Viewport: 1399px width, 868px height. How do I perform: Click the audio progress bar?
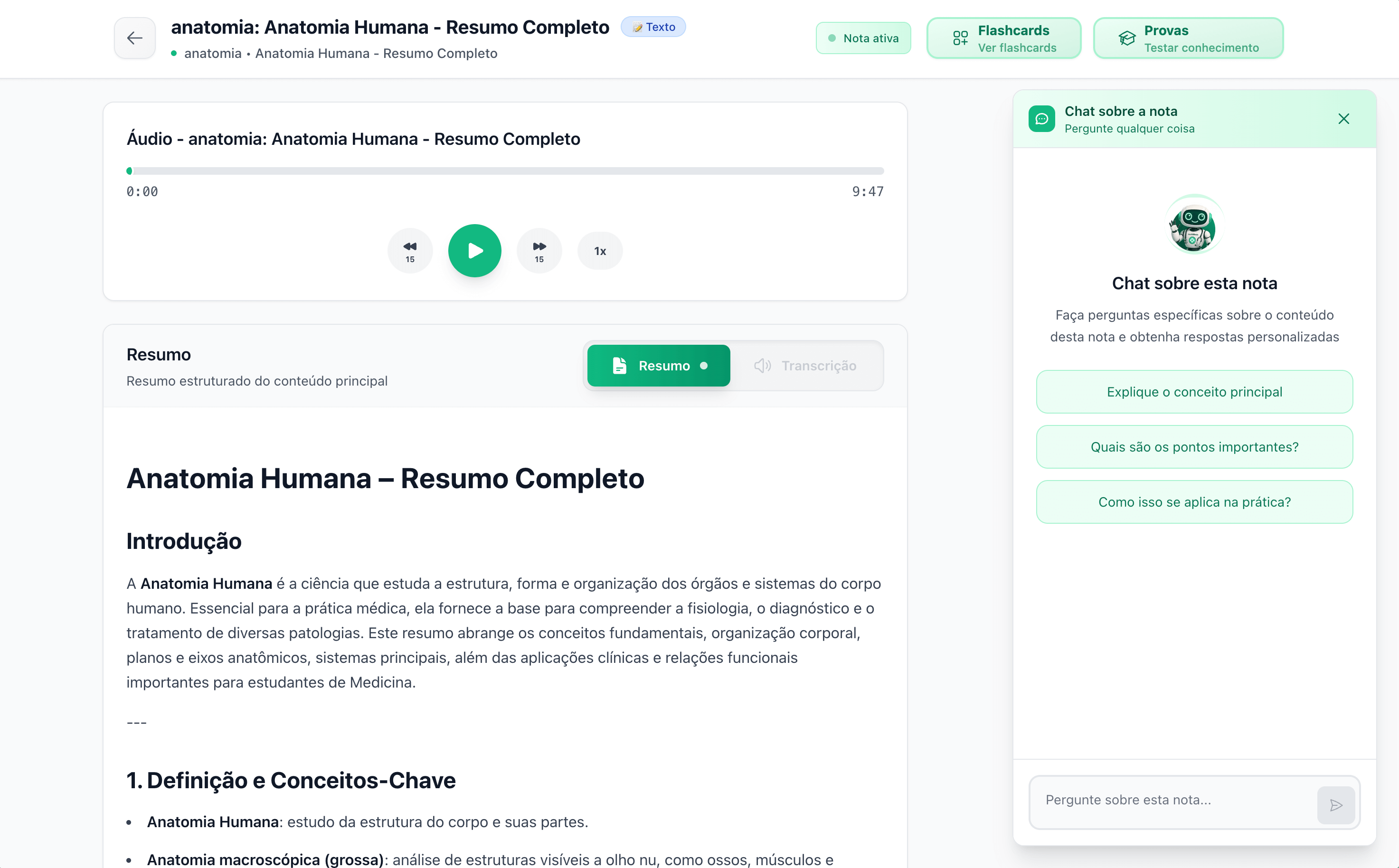coord(505,171)
